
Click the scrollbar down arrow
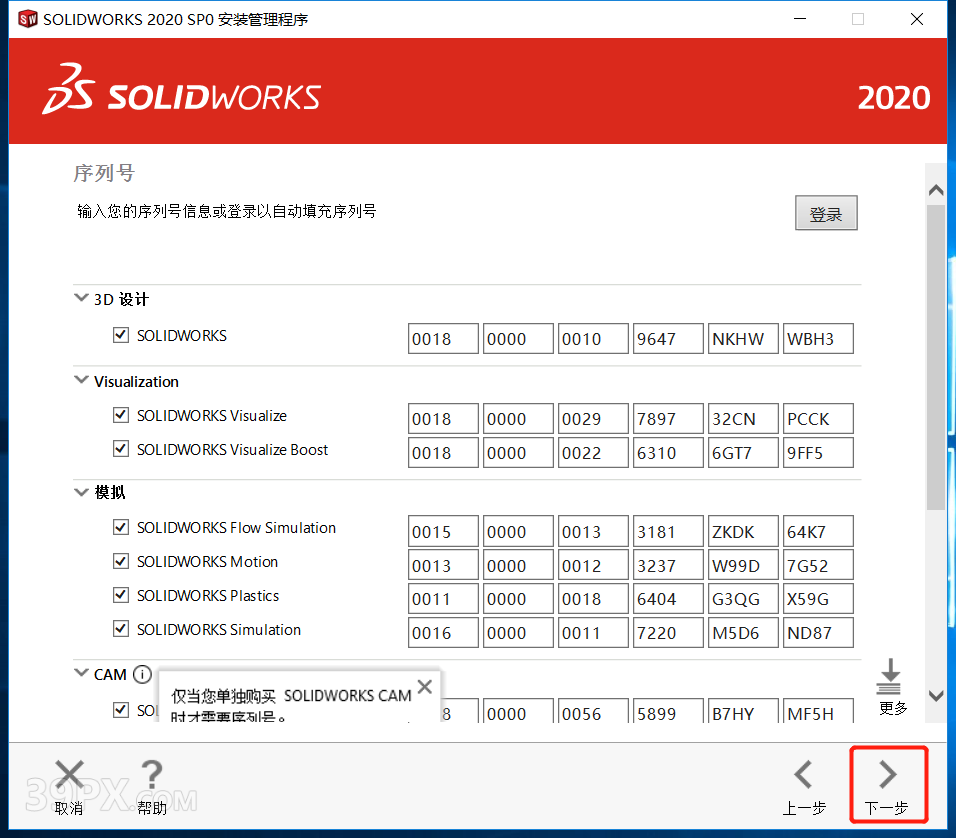point(935,696)
